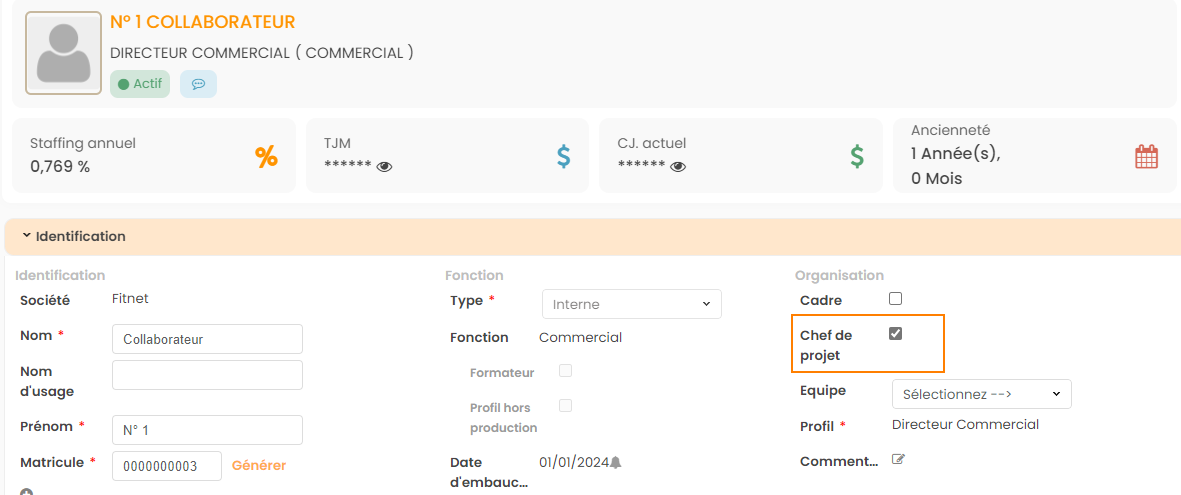Edit the comment using the pencil icon

pyautogui.click(x=898, y=460)
